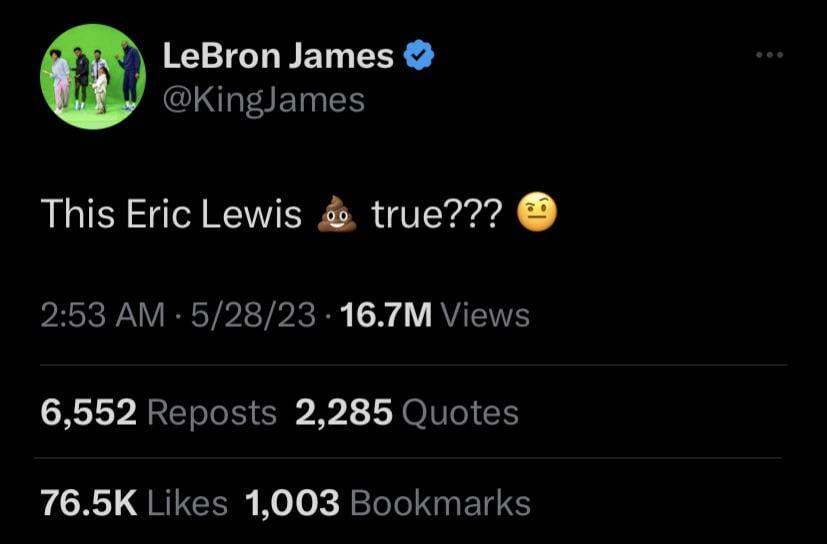The height and width of the screenshot is (544, 827).
Task: Click the word Views beside 16.7M
Action: (x=485, y=315)
